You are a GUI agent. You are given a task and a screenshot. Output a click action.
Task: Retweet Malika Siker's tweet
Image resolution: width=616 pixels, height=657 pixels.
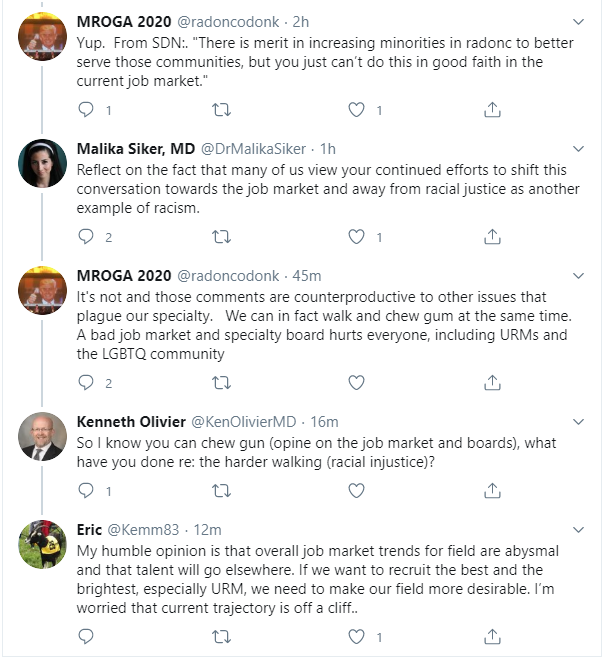tap(221, 237)
